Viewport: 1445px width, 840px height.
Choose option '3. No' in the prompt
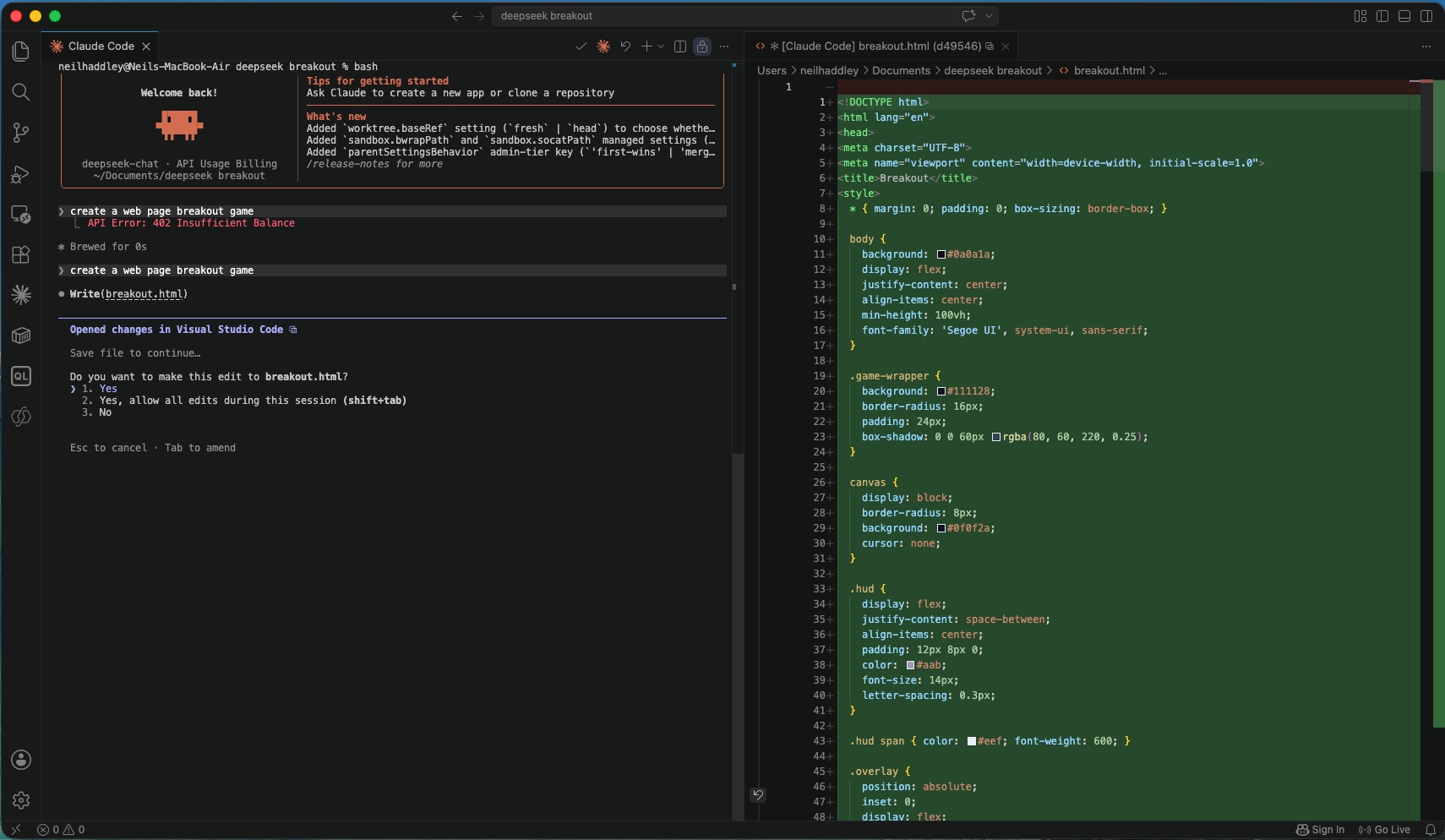tap(96, 412)
